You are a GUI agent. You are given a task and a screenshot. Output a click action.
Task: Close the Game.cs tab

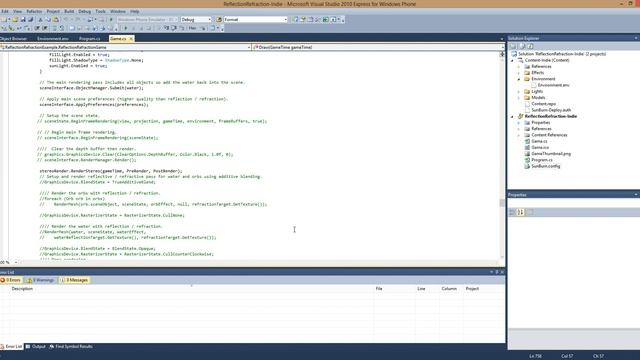click(x=131, y=39)
